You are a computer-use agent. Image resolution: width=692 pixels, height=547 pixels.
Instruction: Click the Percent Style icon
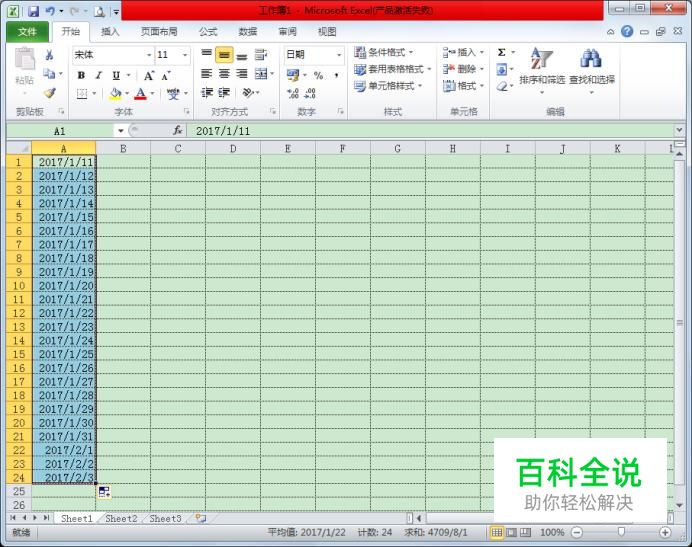click(x=318, y=75)
